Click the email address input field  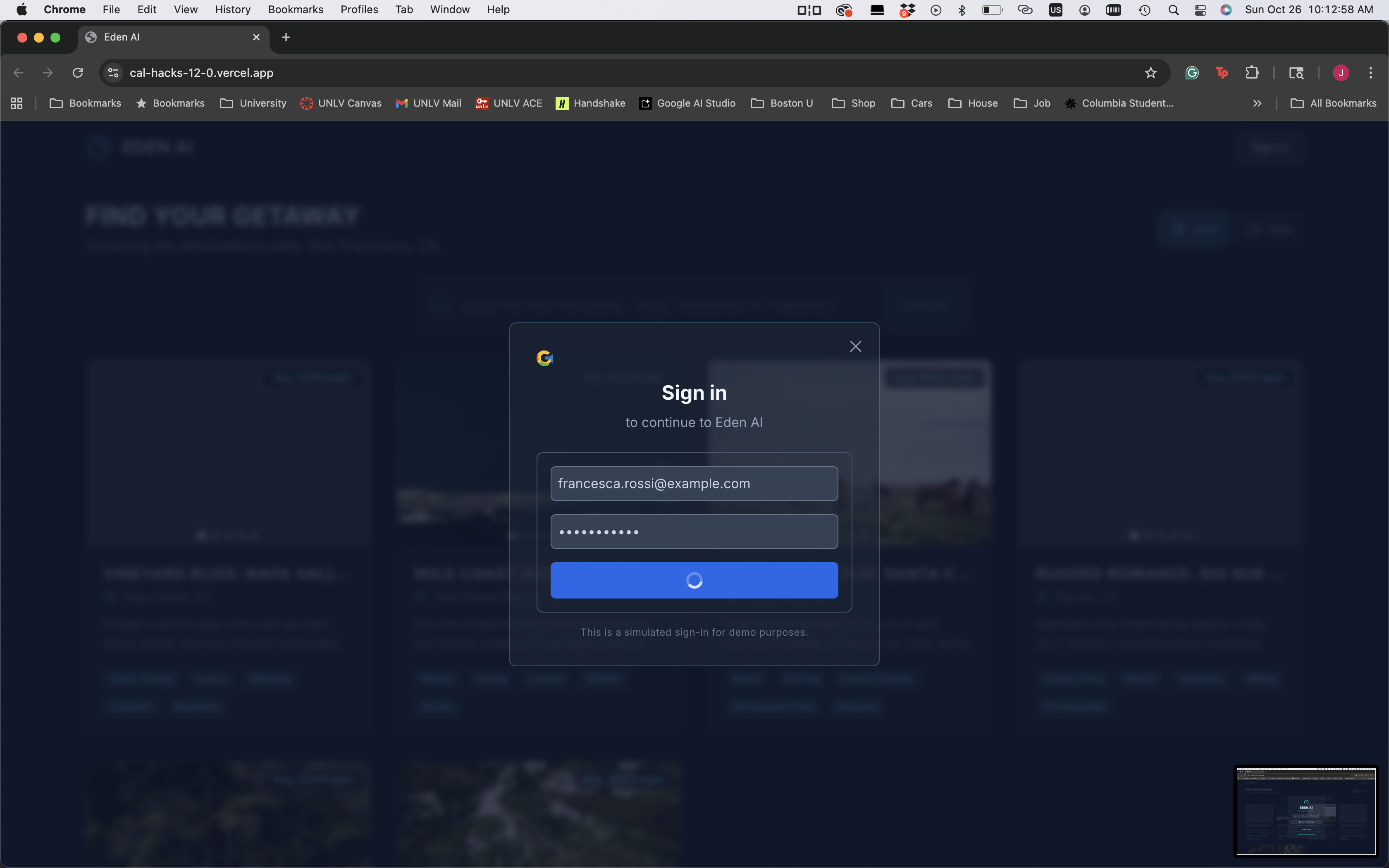pyautogui.click(x=693, y=483)
